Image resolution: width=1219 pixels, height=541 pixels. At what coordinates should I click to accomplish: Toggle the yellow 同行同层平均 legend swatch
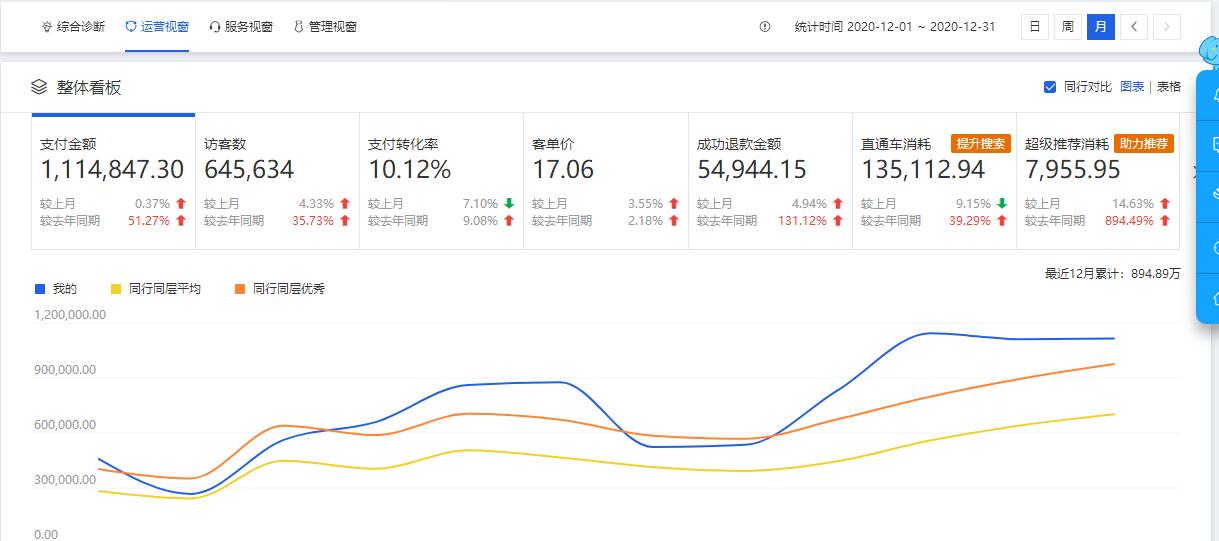click(116, 288)
